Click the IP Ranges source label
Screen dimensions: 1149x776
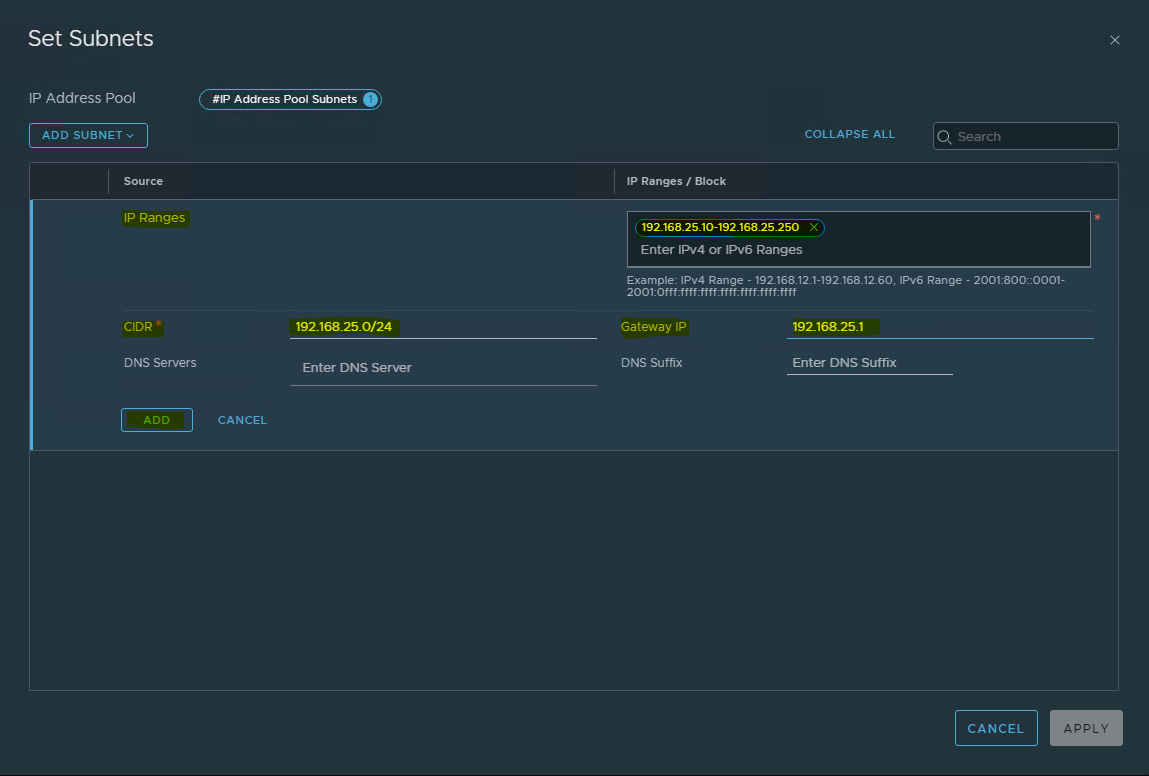(x=155, y=218)
